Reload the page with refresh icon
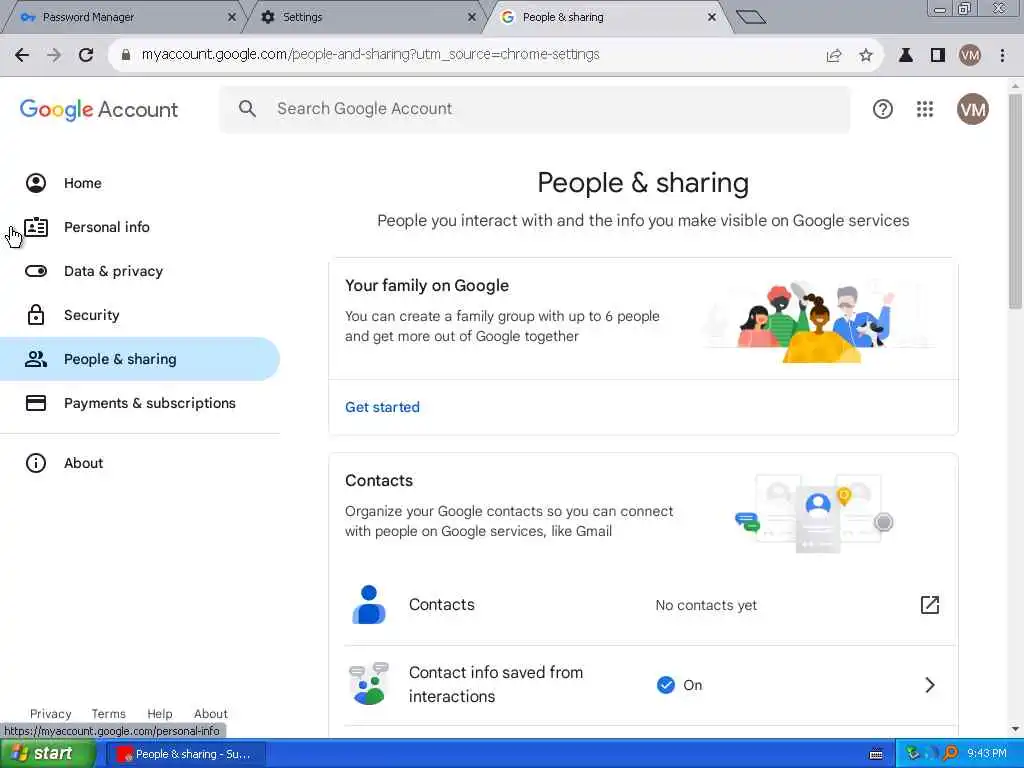 (86, 55)
